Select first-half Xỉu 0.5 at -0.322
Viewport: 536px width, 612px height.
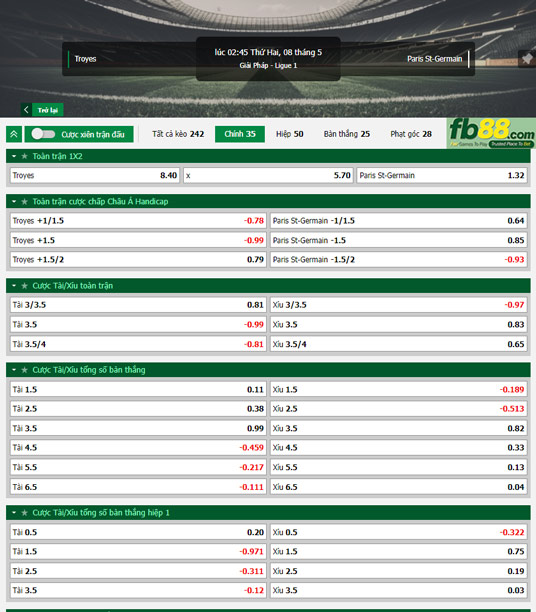(398, 532)
